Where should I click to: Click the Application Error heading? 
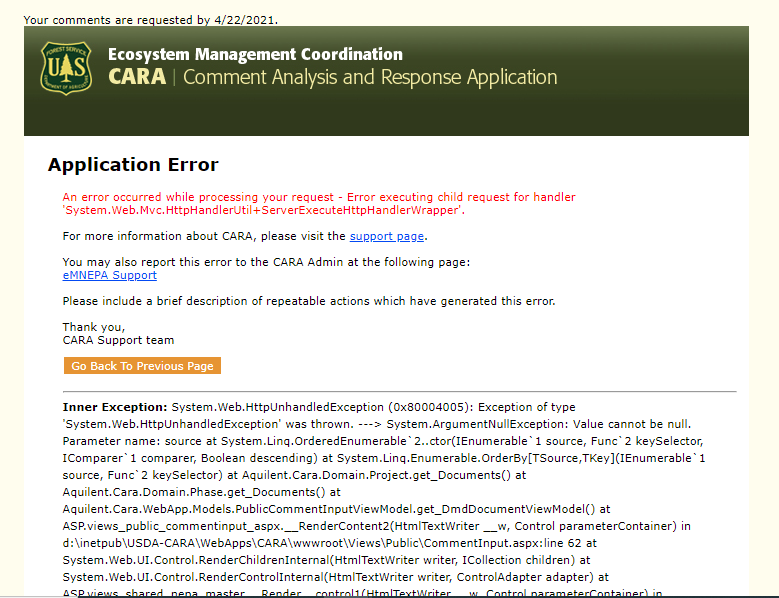[133, 164]
